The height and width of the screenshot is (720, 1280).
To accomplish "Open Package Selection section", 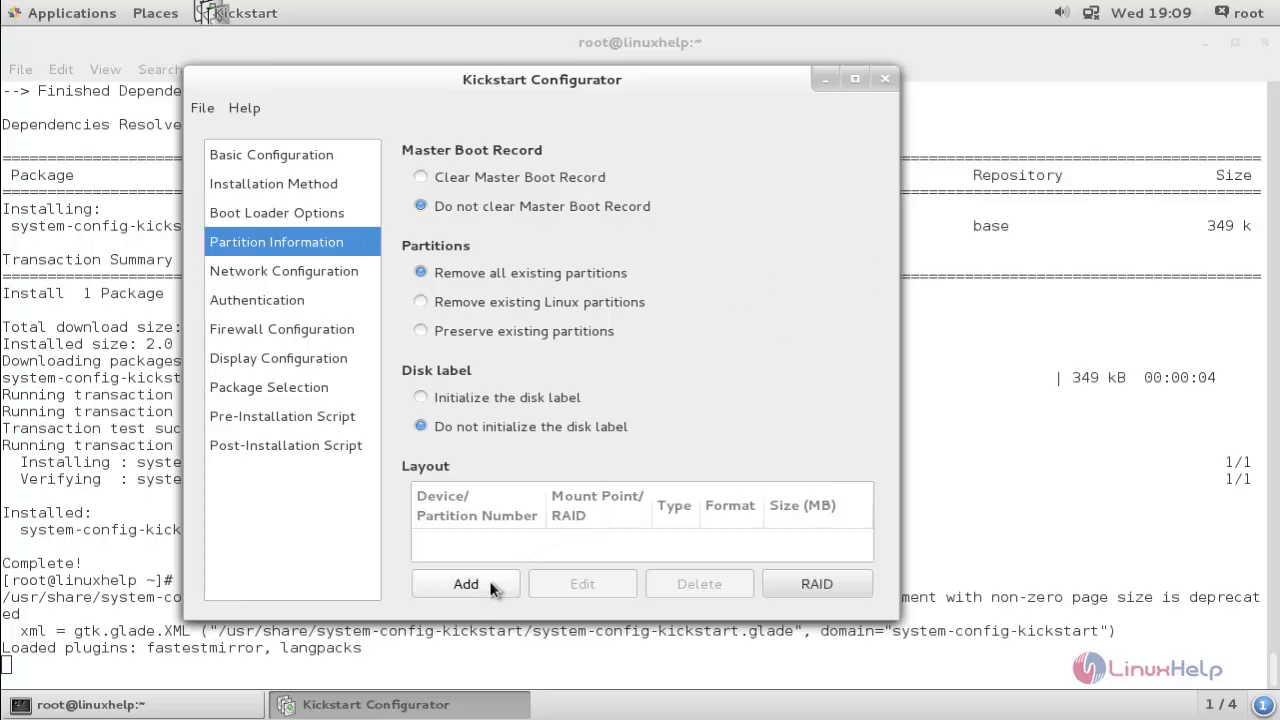I will [x=292, y=387].
